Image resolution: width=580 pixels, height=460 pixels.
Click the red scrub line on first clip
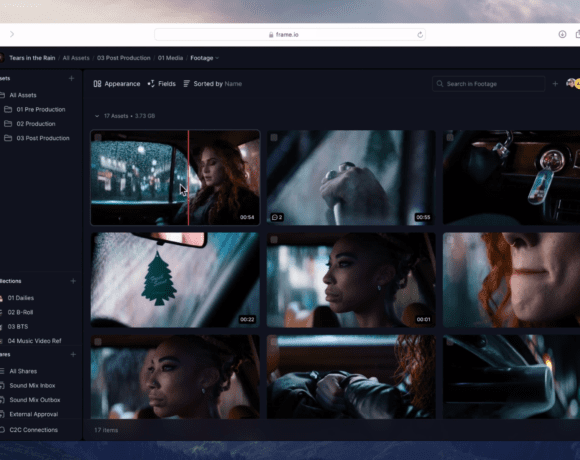click(x=188, y=177)
